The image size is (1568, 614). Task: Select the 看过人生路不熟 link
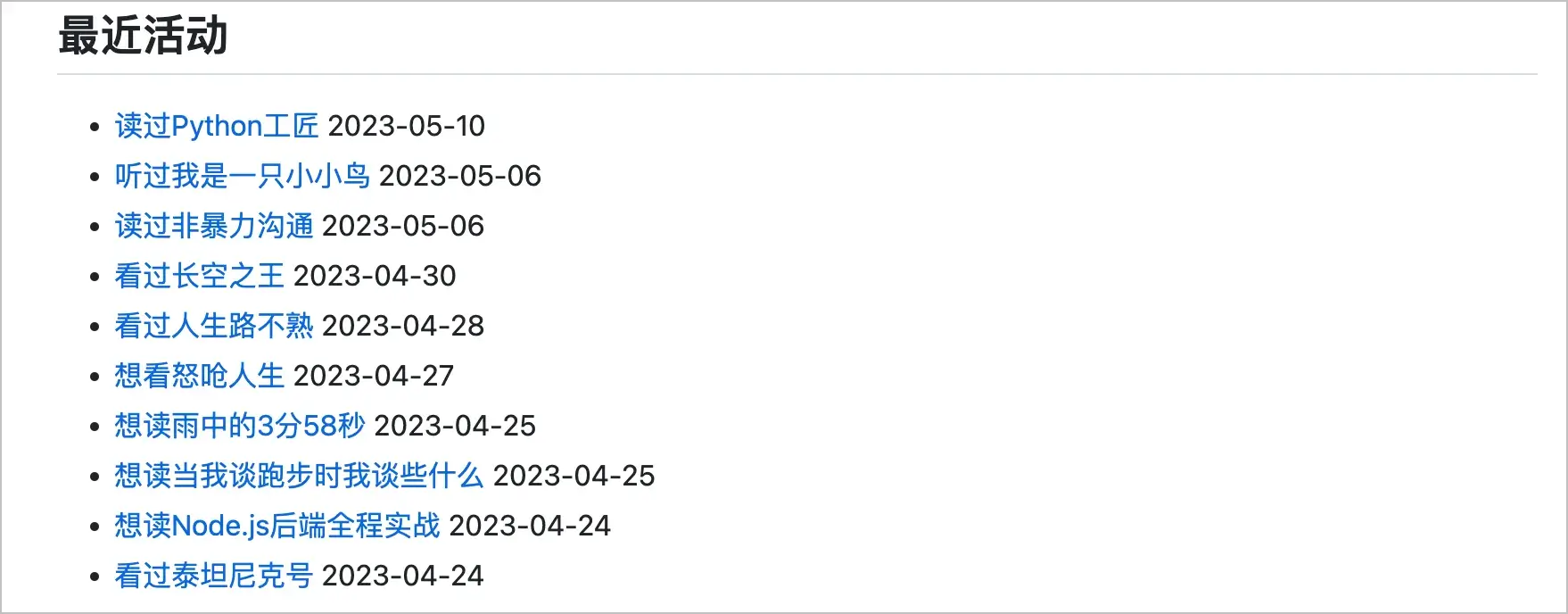pos(214,326)
